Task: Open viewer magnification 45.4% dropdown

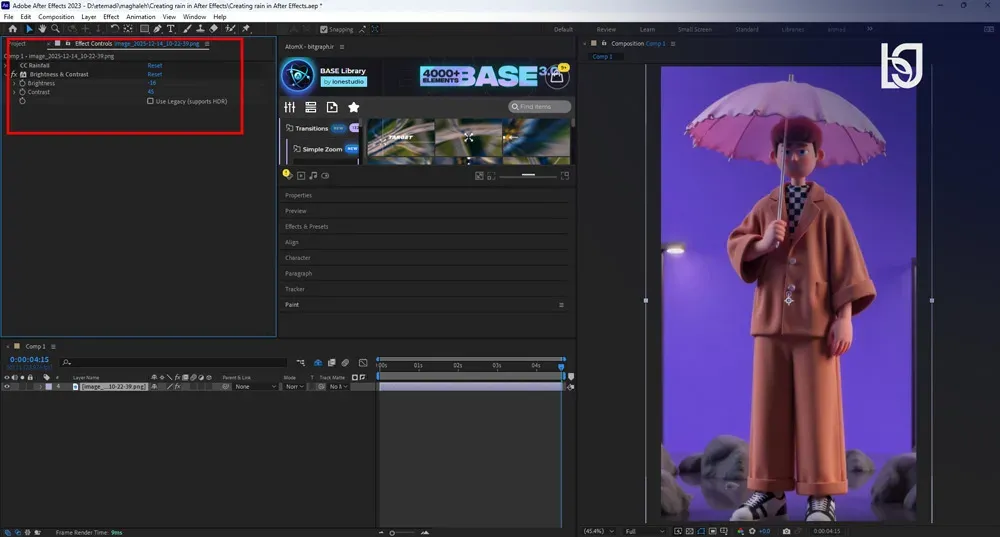Action: pos(599,531)
